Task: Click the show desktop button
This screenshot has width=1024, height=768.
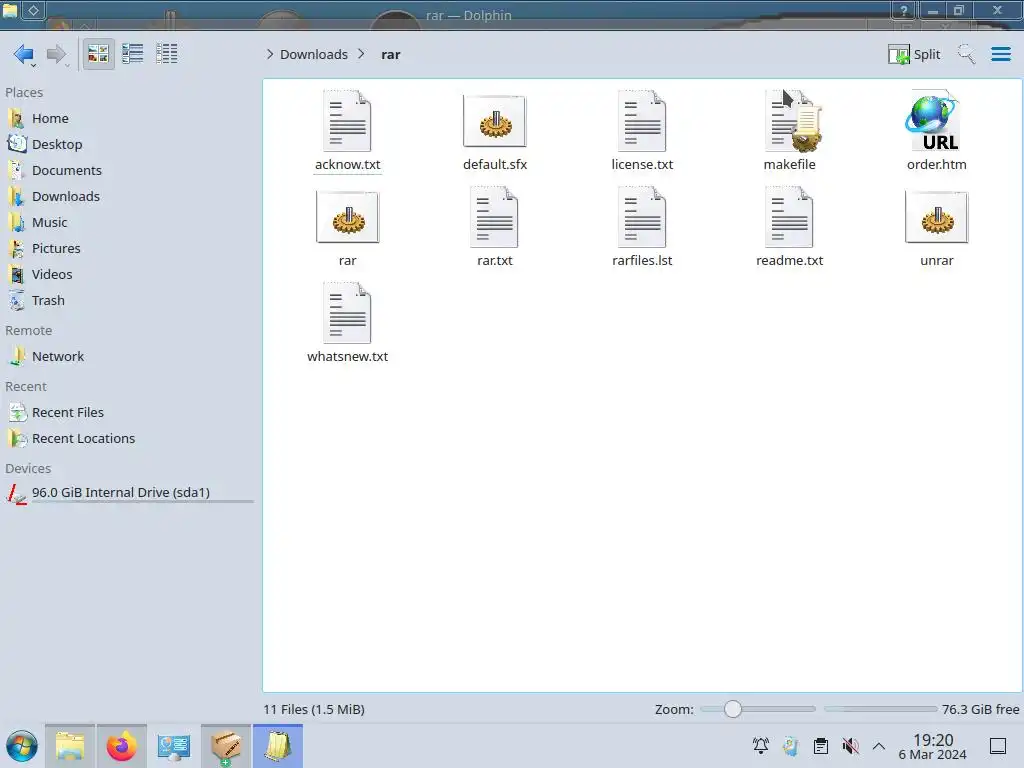Action: tap(998, 746)
